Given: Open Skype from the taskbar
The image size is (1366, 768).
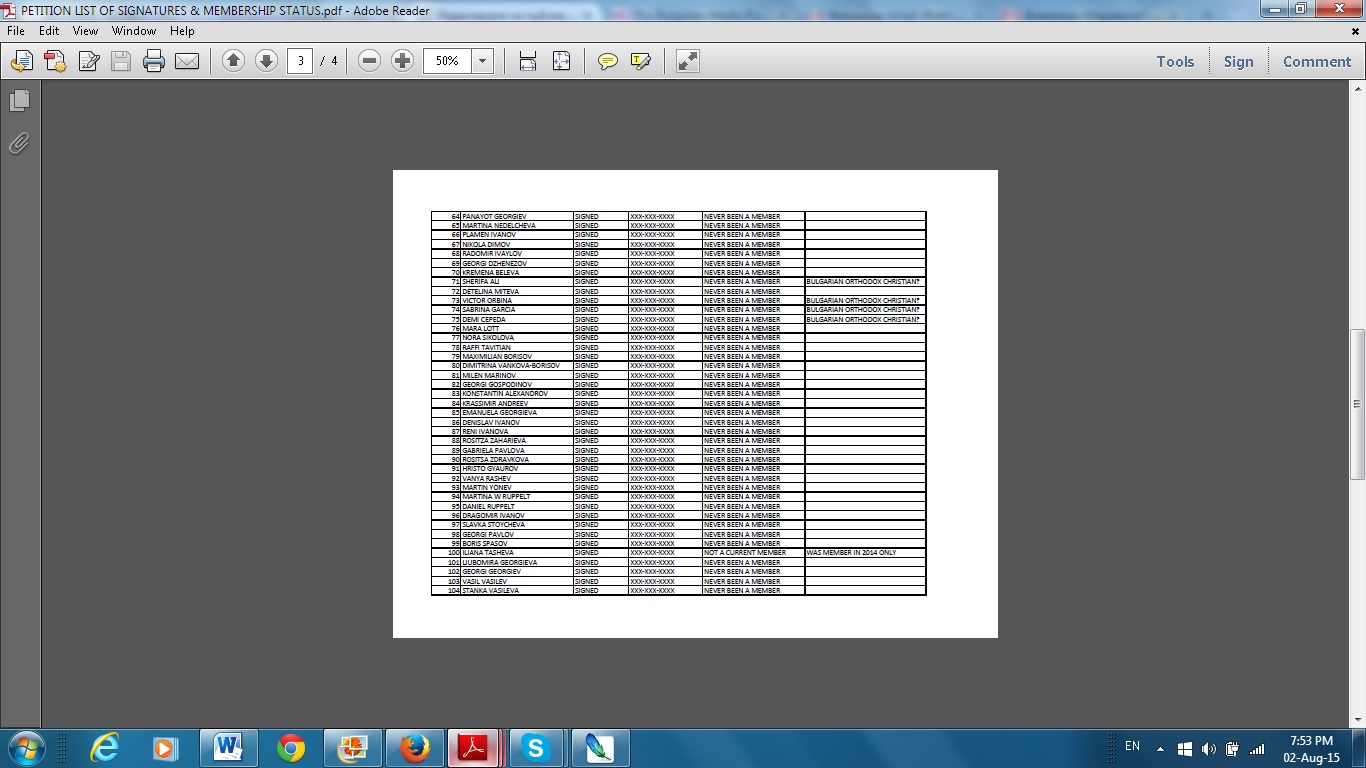Looking at the screenshot, I should [536, 748].
